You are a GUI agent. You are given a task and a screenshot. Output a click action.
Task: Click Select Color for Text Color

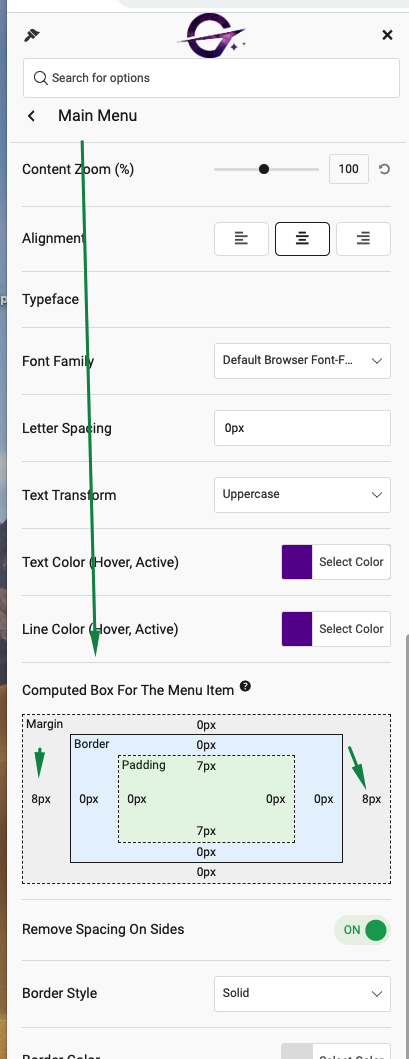click(x=351, y=562)
